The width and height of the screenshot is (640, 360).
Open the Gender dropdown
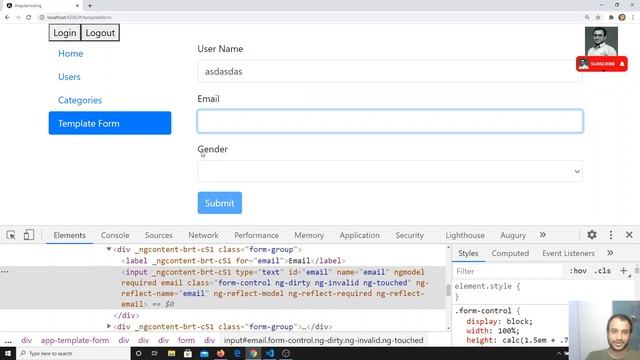point(390,171)
